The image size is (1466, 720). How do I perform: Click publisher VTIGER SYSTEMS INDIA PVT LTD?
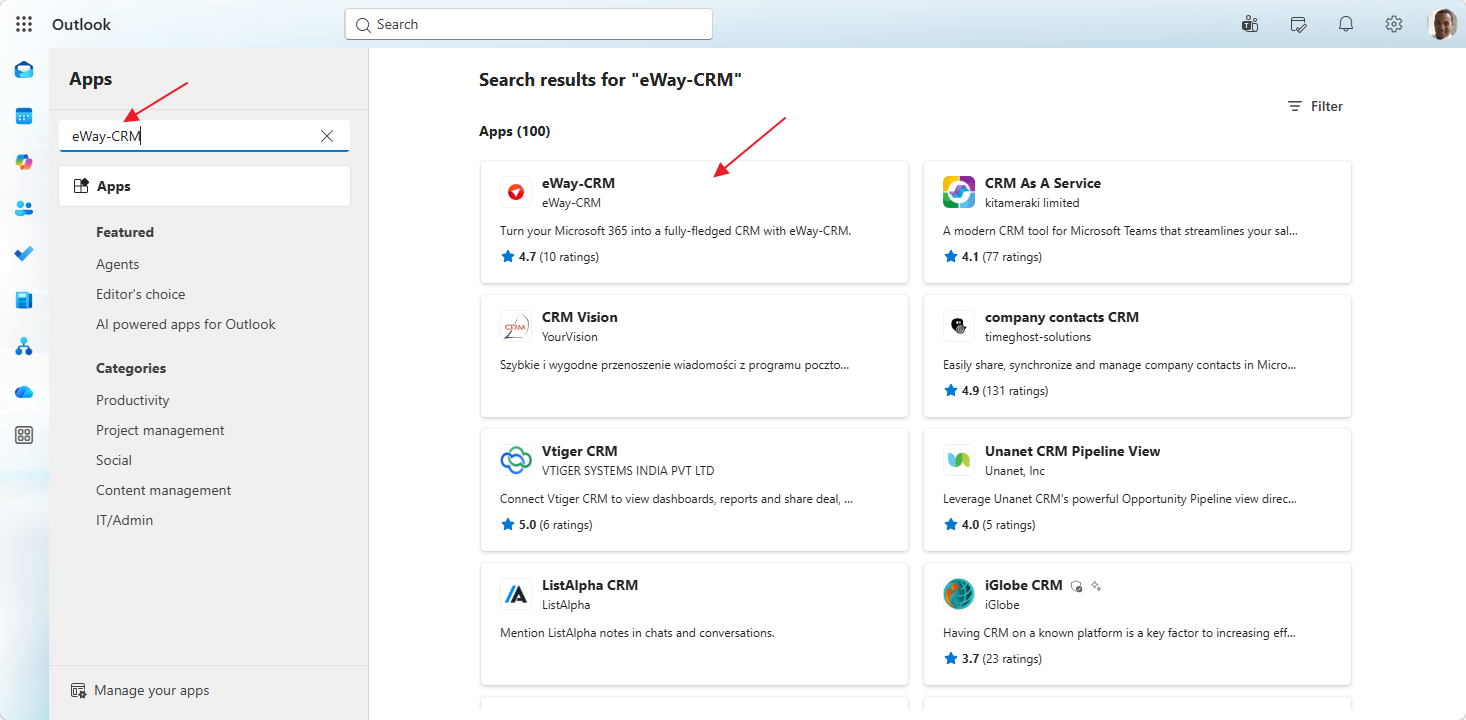point(628,471)
